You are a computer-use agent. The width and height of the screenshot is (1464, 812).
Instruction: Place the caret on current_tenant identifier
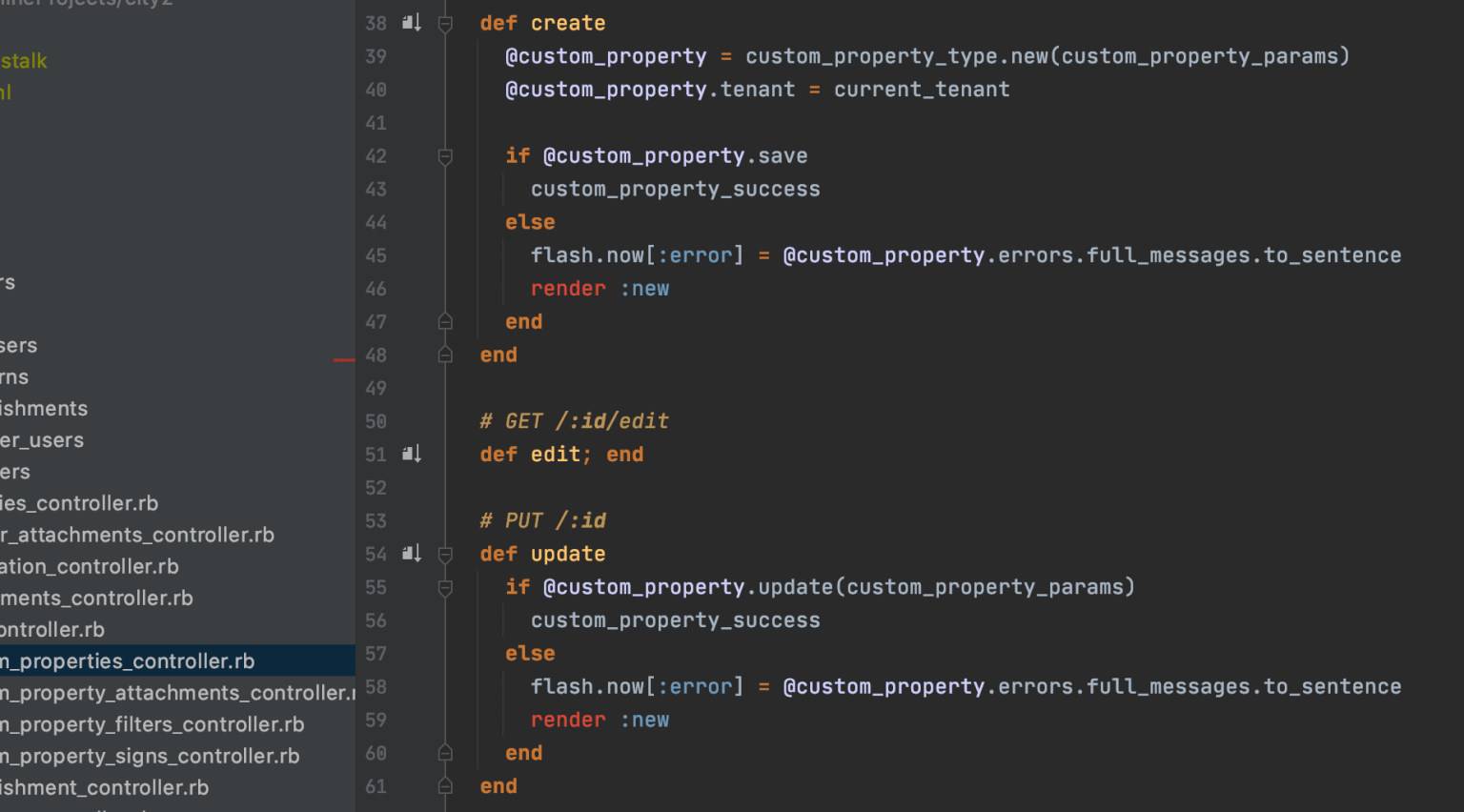pos(921,89)
